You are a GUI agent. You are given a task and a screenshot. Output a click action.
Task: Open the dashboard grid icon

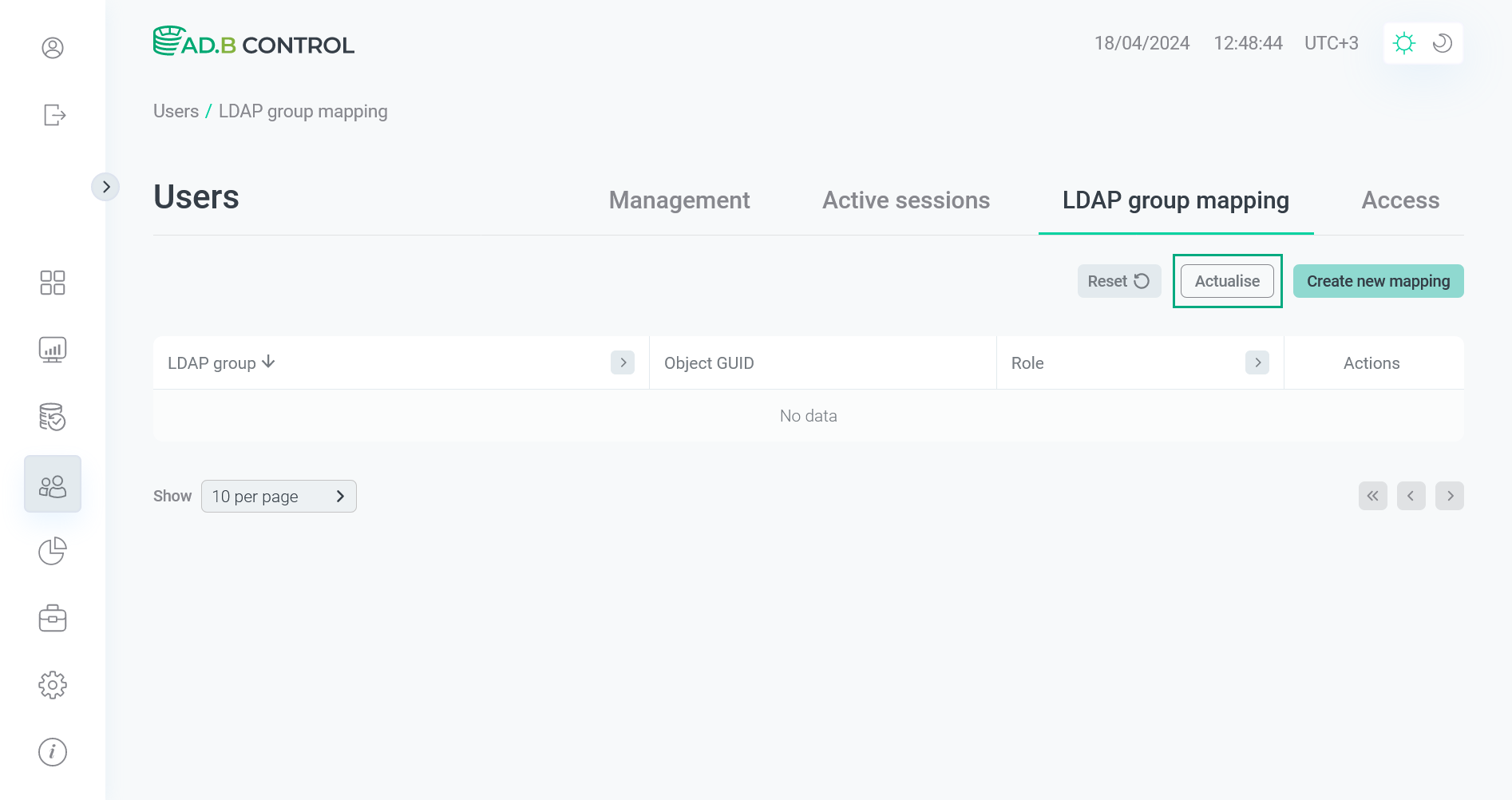53,283
